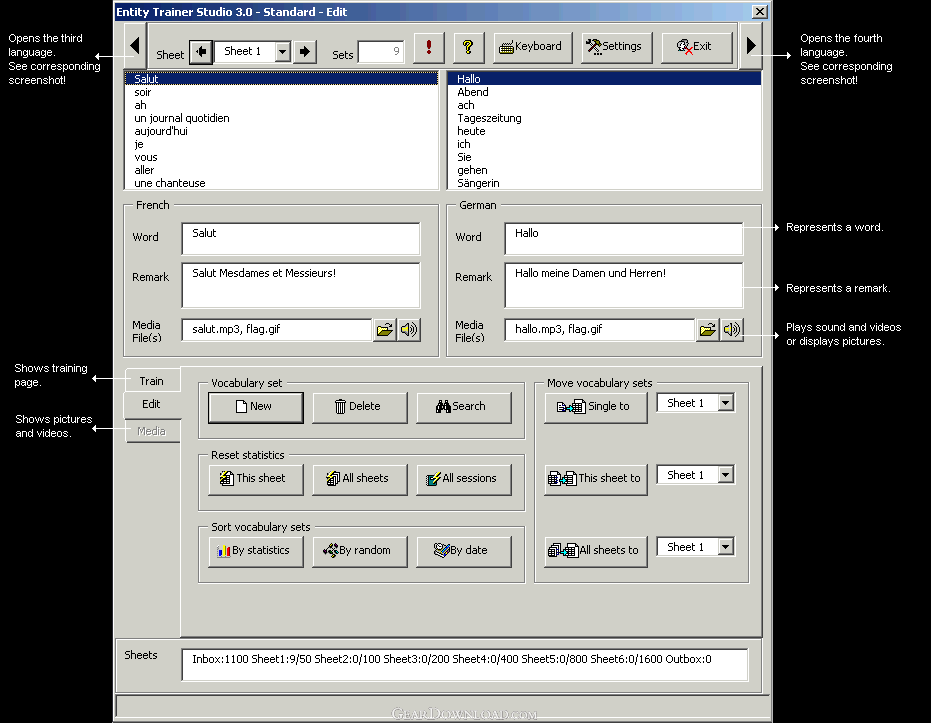Select 'un journal quotidien' in French list

tap(281, 118)
